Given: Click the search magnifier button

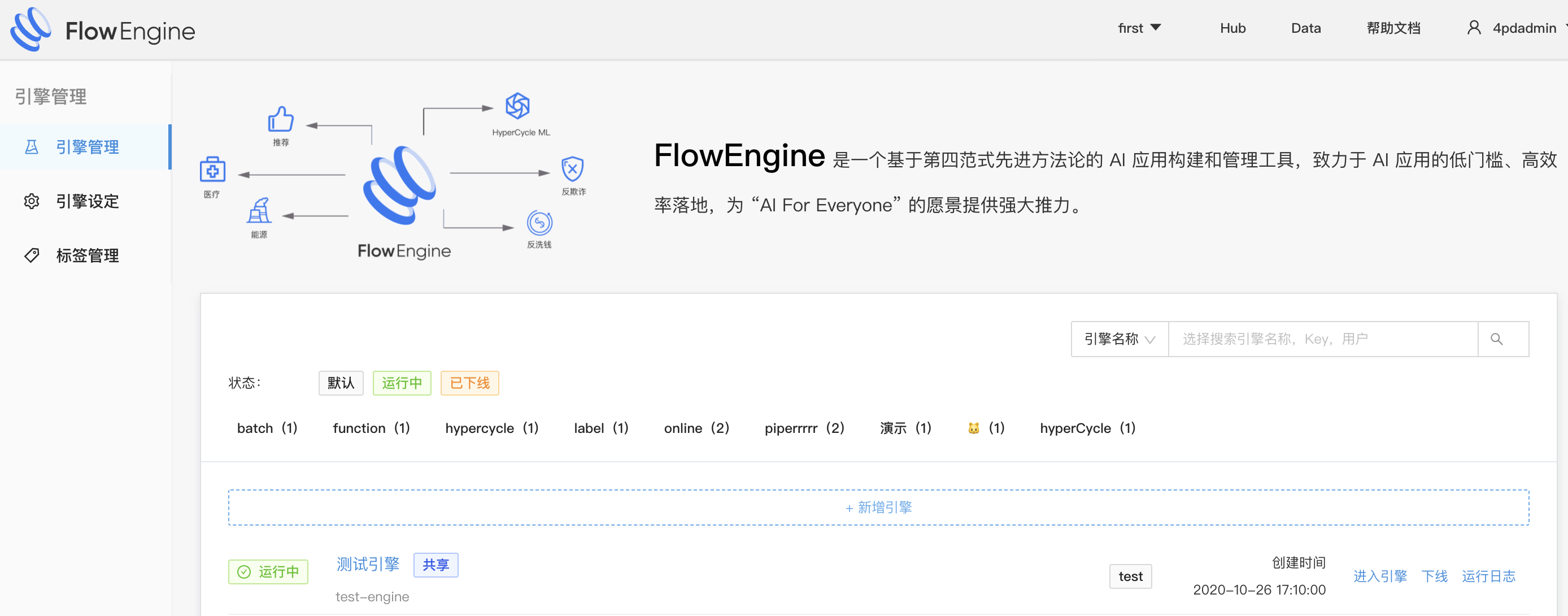Looking at the screenshot, I should [x=1502, y=339].
